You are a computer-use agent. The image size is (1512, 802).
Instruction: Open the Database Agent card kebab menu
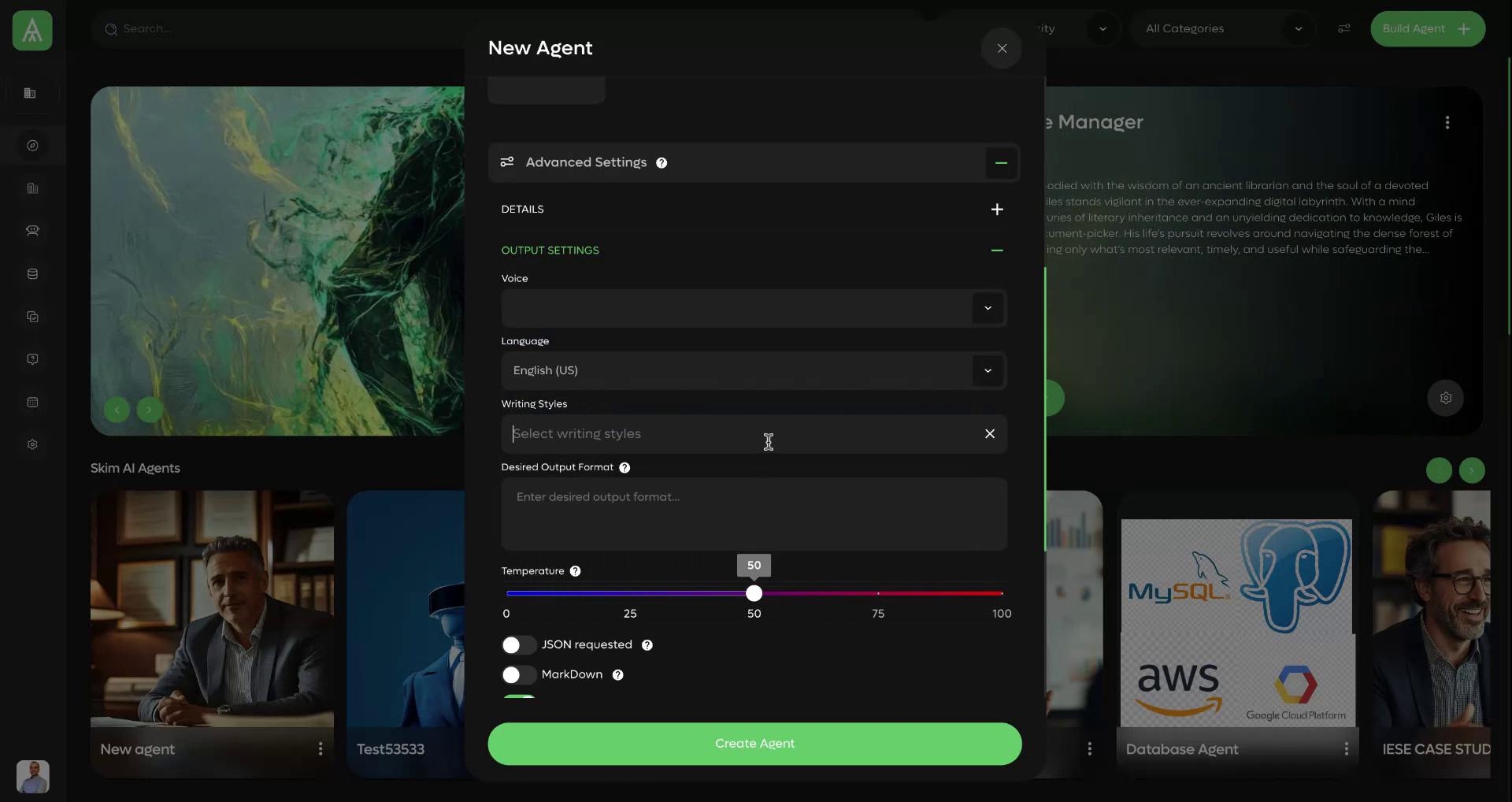point(1347,748)
